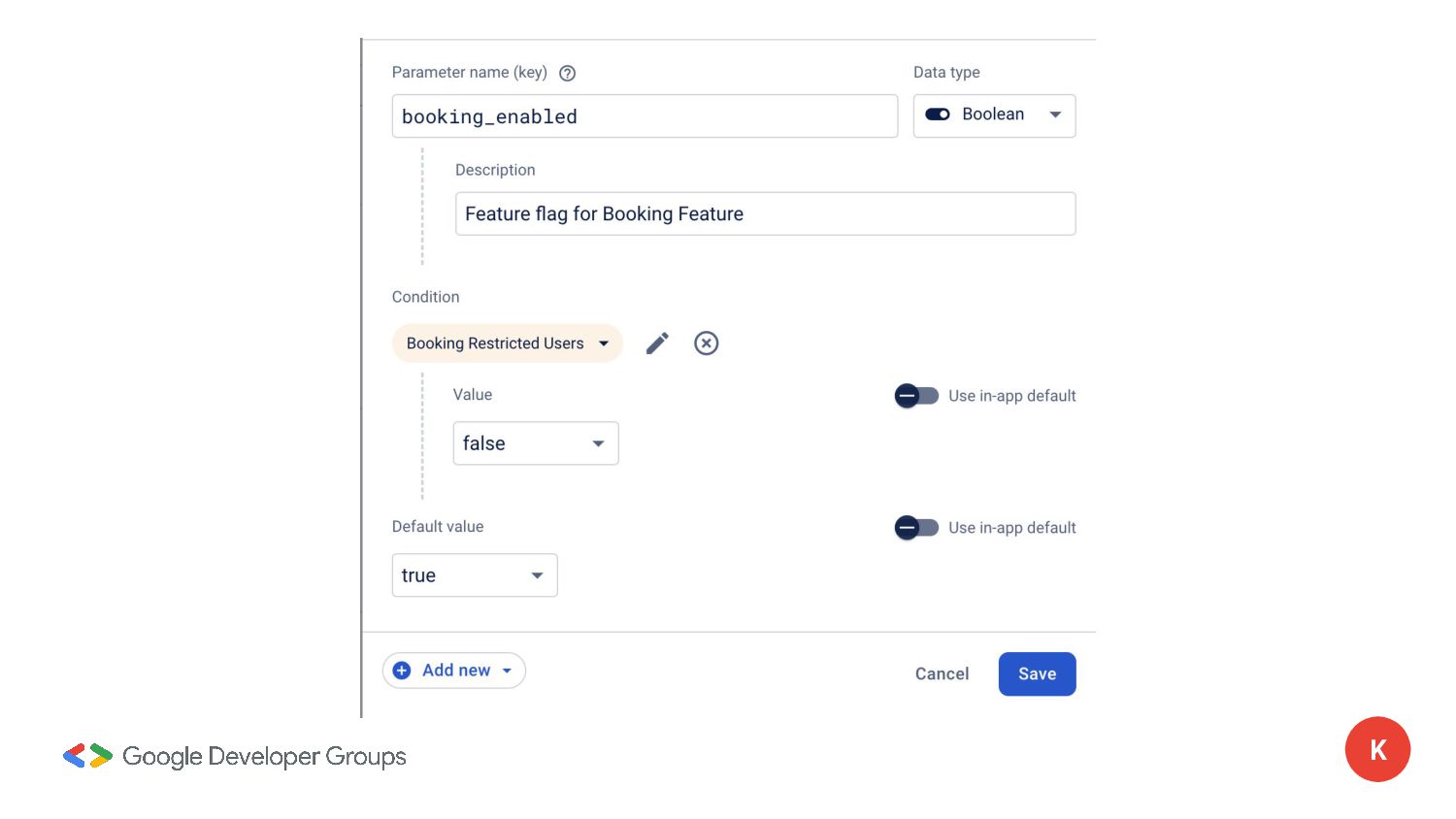The width and height of the screenshot is (1456, 819).
Task: Click the Description text field
Action: tap(765, 213)
